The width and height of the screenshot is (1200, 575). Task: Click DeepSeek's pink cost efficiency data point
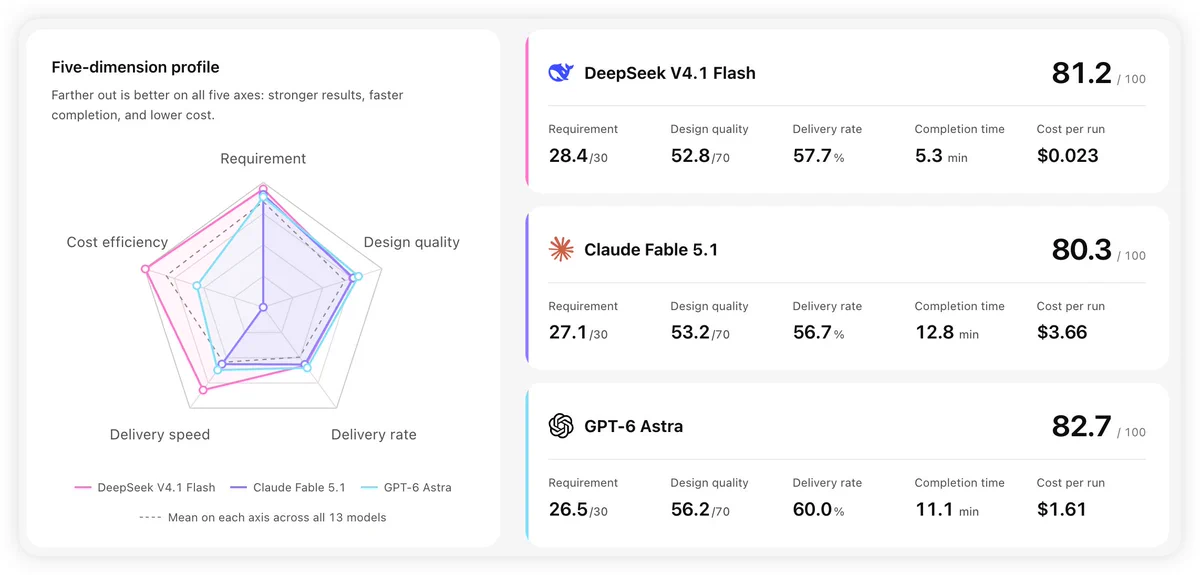pyautogui.click(x=146, y=269)
